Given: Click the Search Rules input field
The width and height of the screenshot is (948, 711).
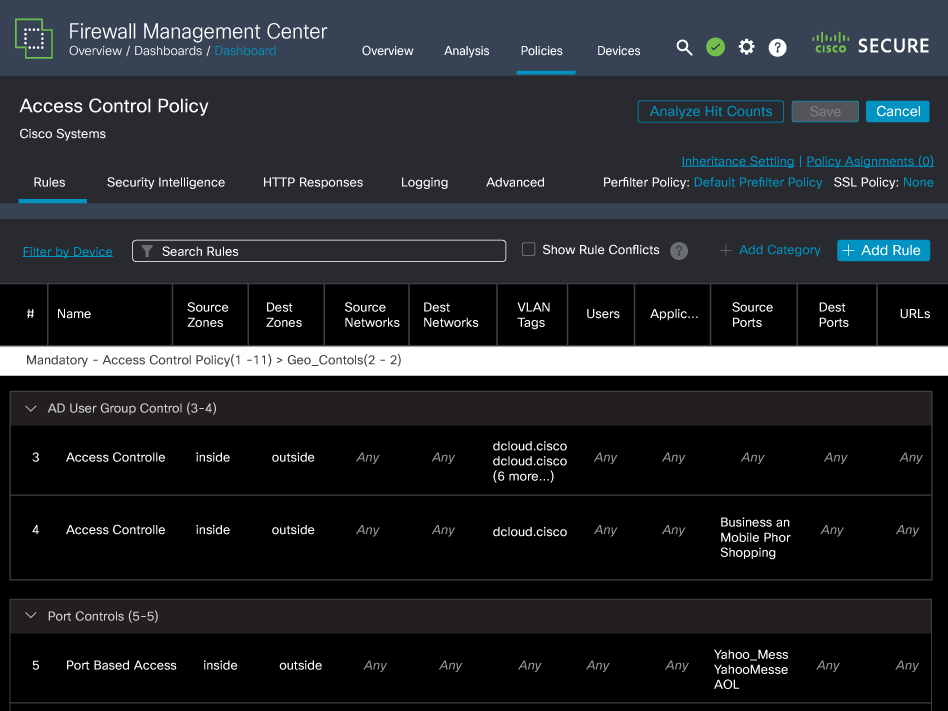Looking at the screenshot, I should pos(320,250).
